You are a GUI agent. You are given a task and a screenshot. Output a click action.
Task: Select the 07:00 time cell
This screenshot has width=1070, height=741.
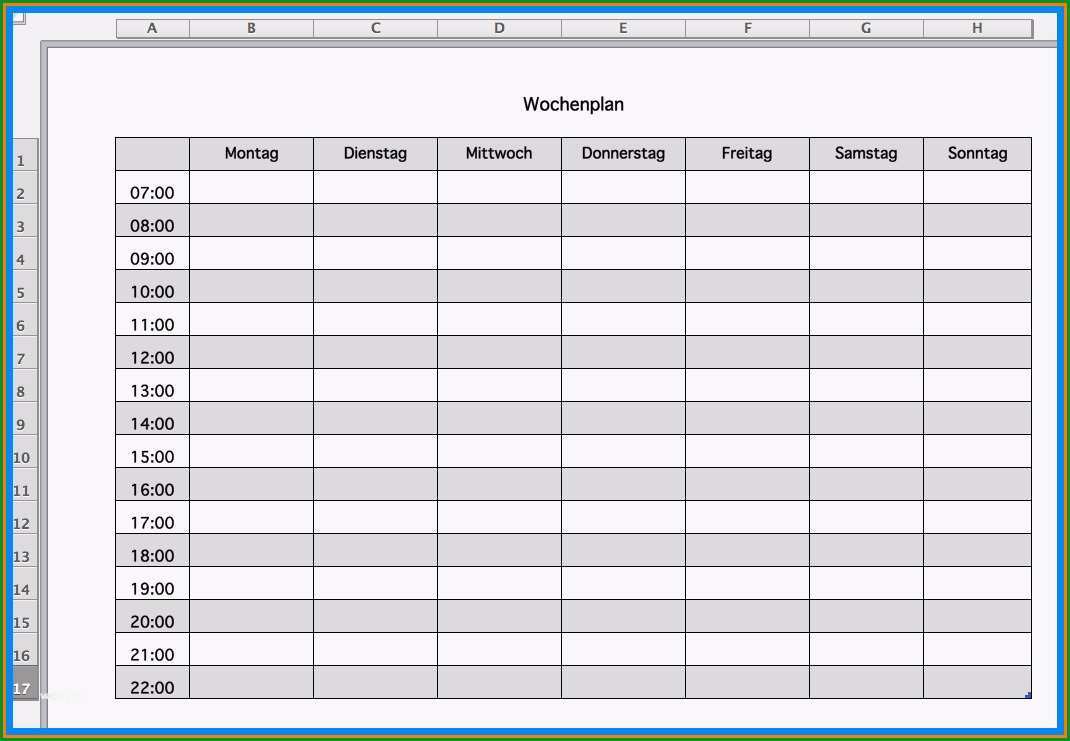click(x=152, y=187)
